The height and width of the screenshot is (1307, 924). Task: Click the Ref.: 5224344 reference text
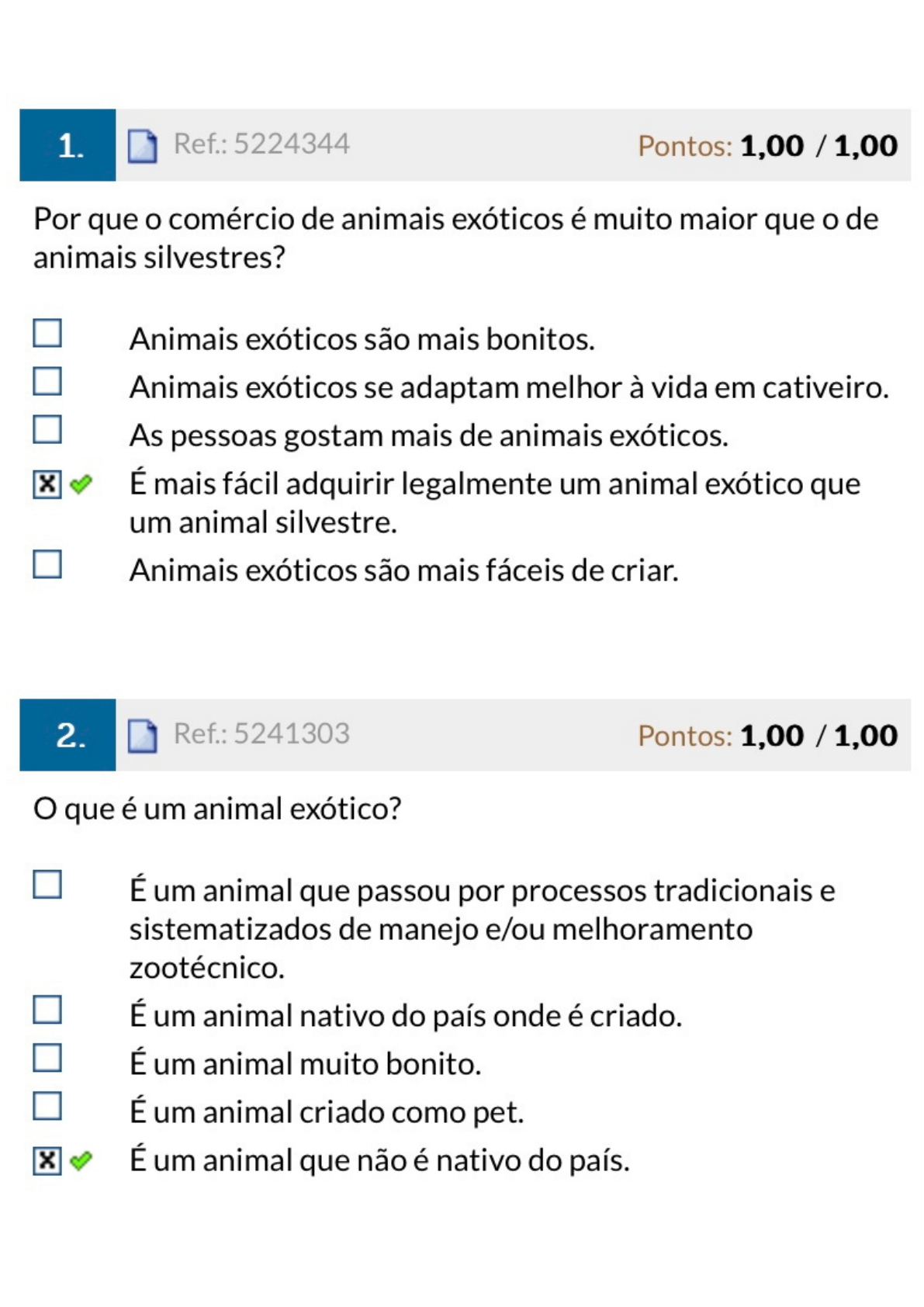pyautogui.click(x=261, y=144)
